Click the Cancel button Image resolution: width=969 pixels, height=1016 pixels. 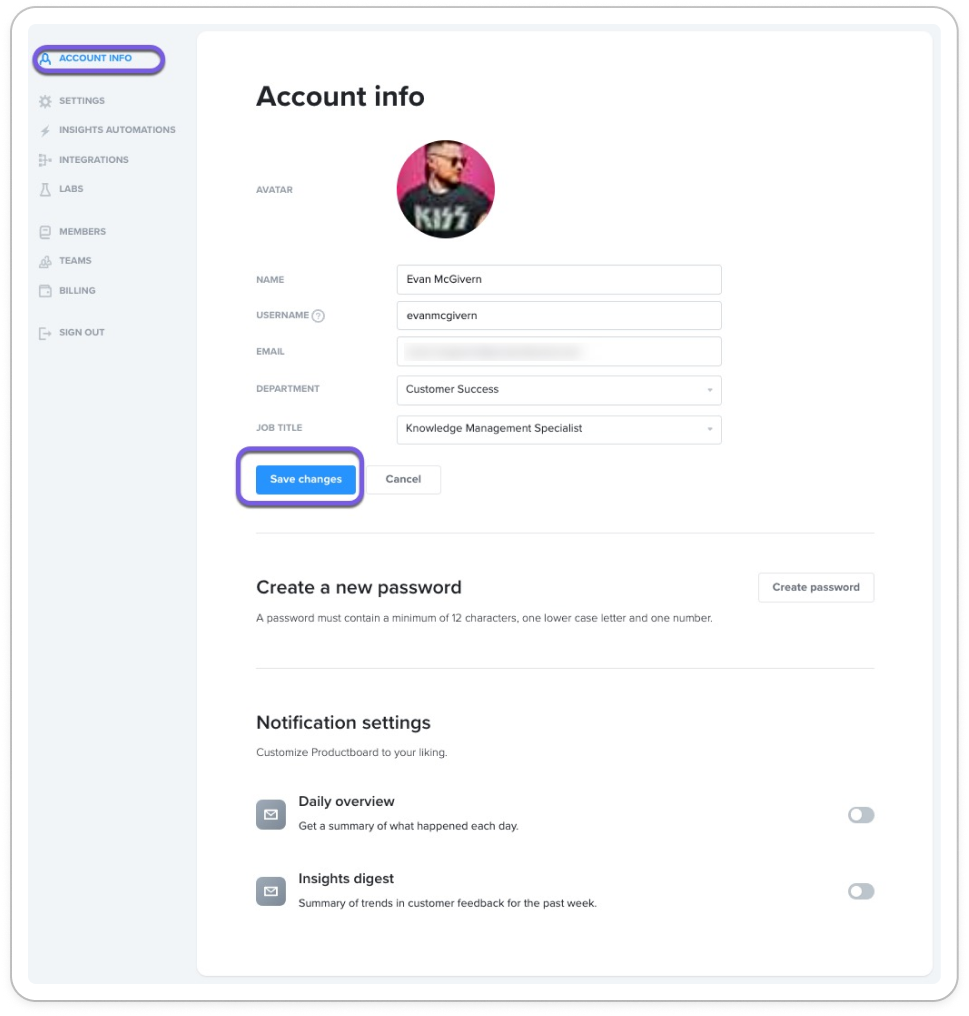[x=403, y=479]
